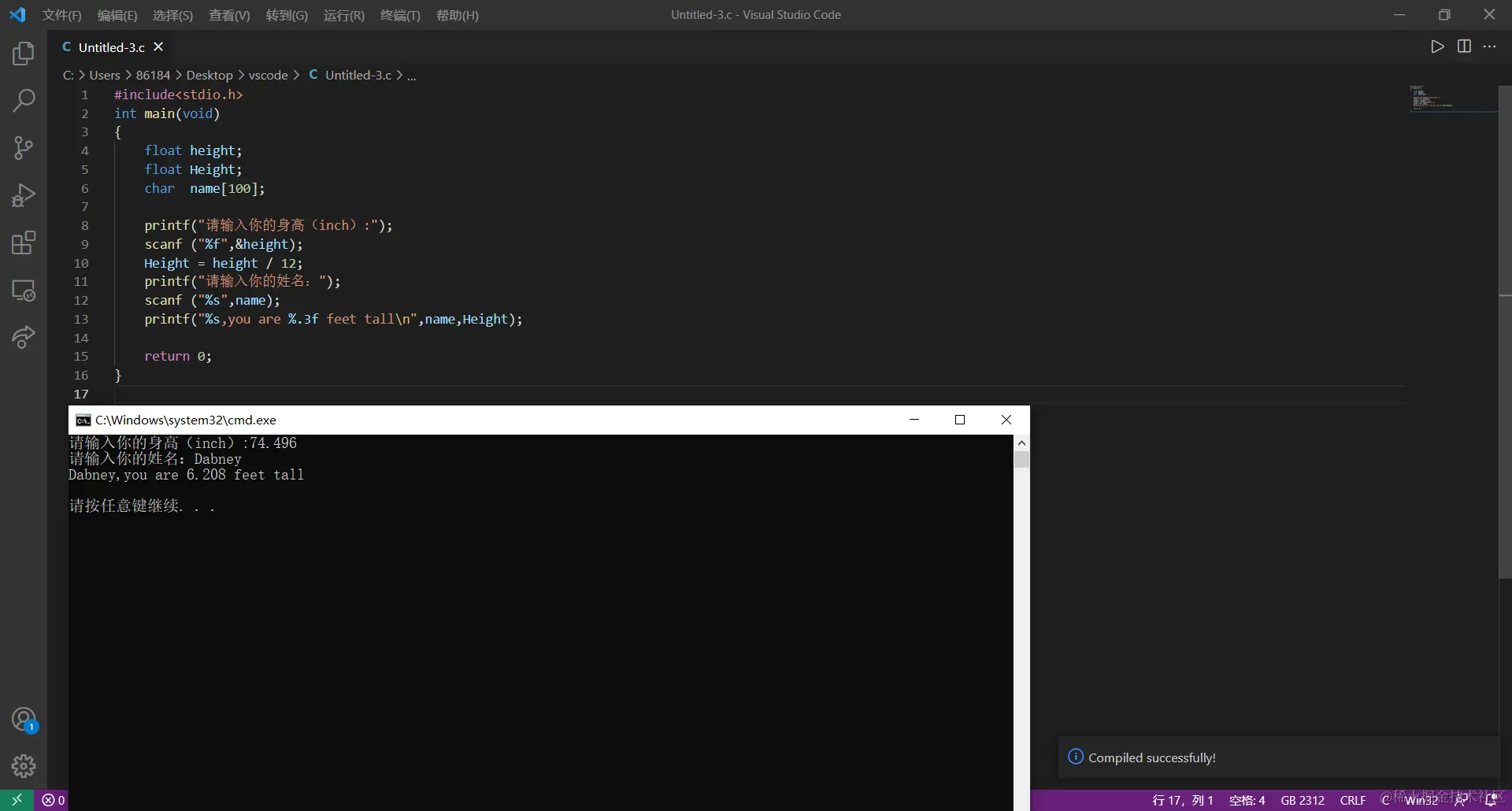
Task: Change end of line sequence CRLF
Action: [1353, 800]
